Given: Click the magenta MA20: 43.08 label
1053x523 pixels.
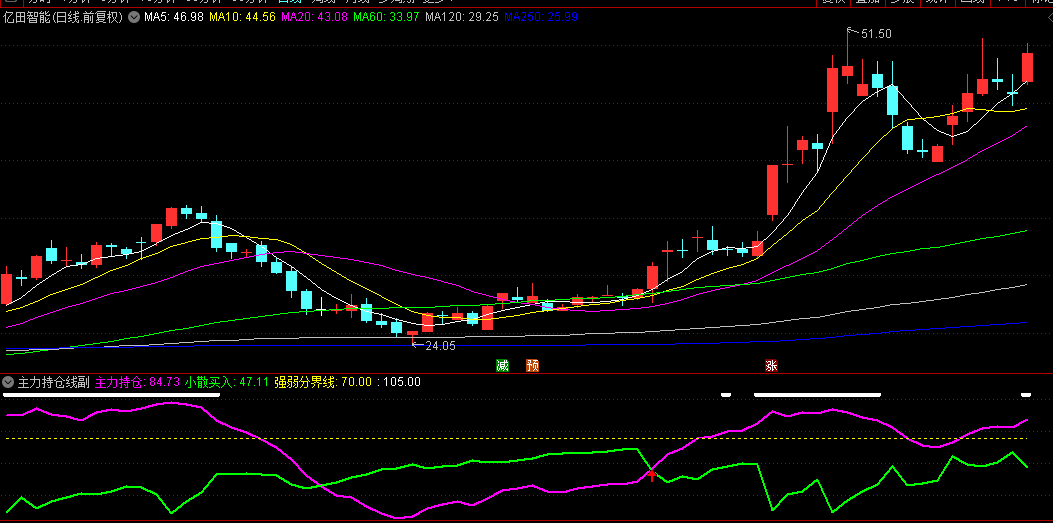Looking at the screenshot, I should [x=314, y=17].
